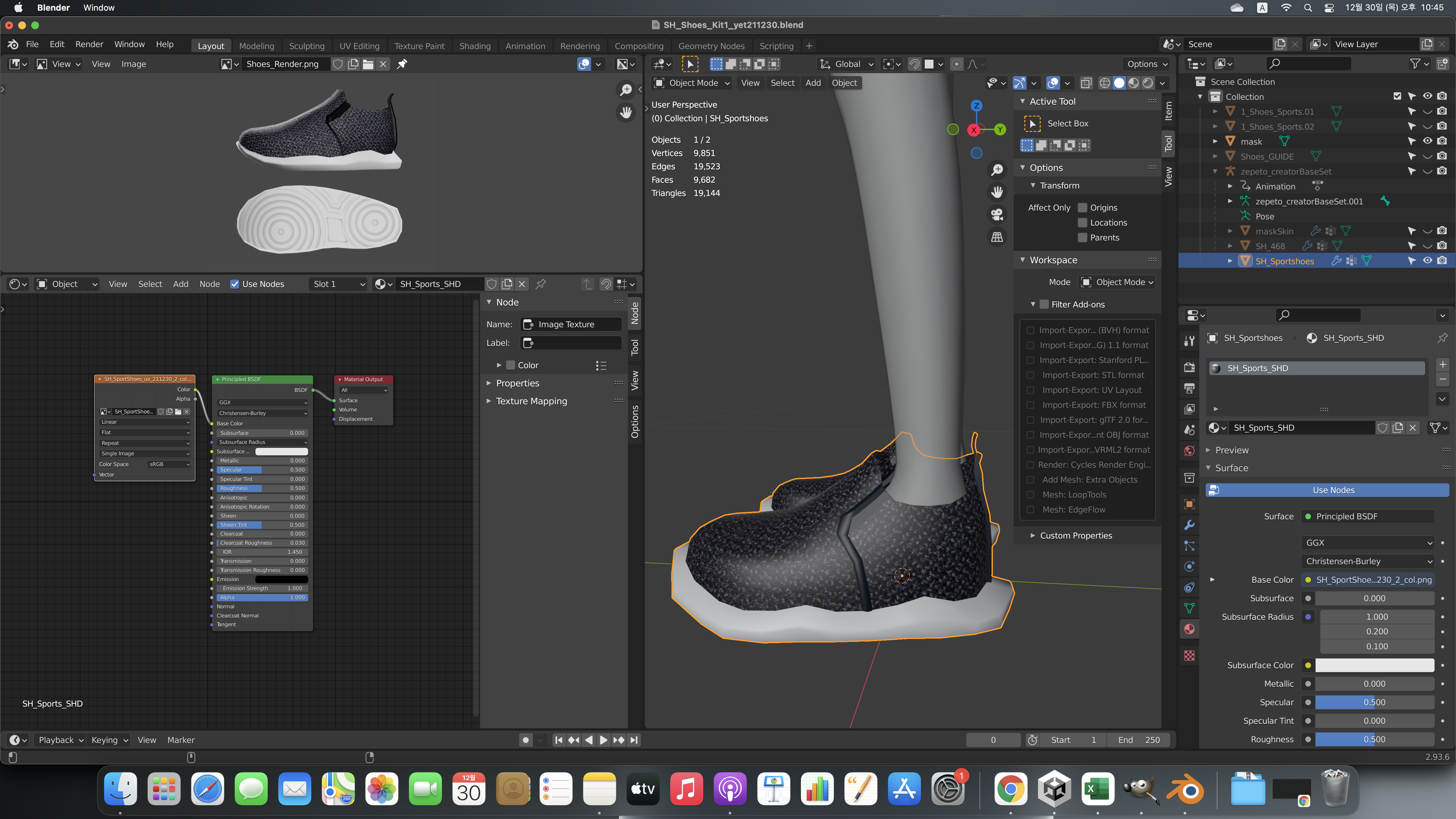
Task: Switch to material preview shading
Action: pos(1133,83)
